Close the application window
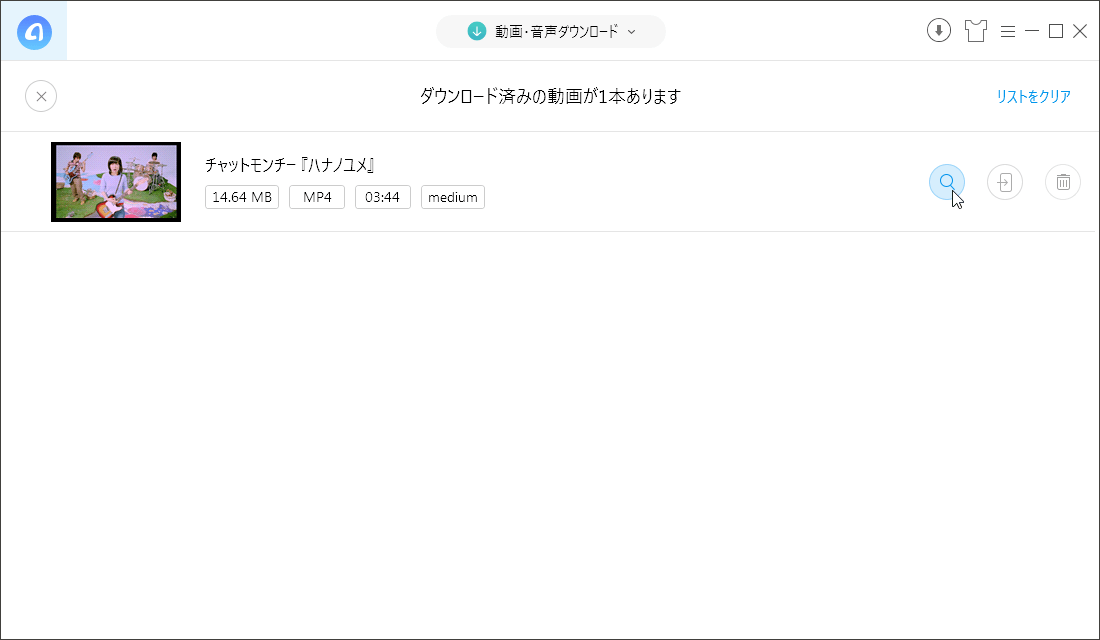The width and height of the screenshot is (1100, 640). [1080, 32]
